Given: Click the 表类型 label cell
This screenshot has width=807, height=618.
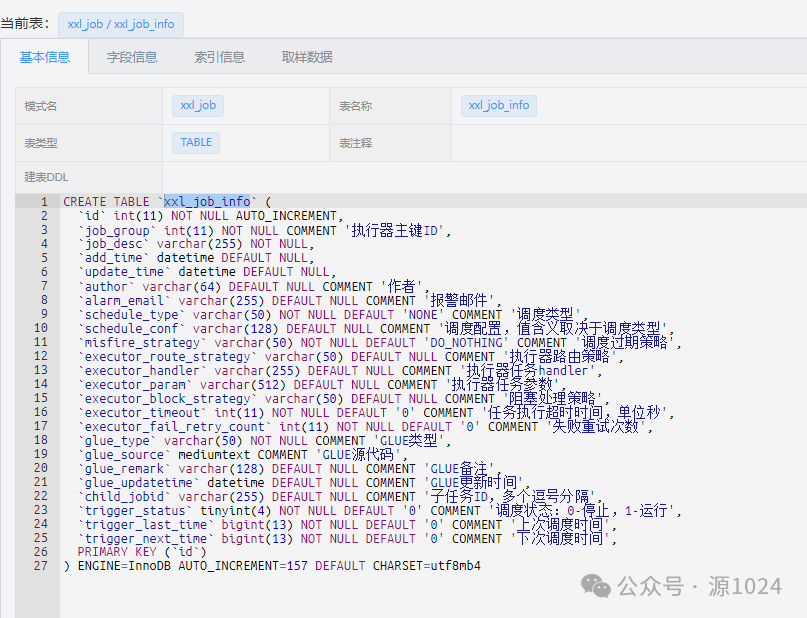Looking at the screenshot, I should tap(89, 143).
